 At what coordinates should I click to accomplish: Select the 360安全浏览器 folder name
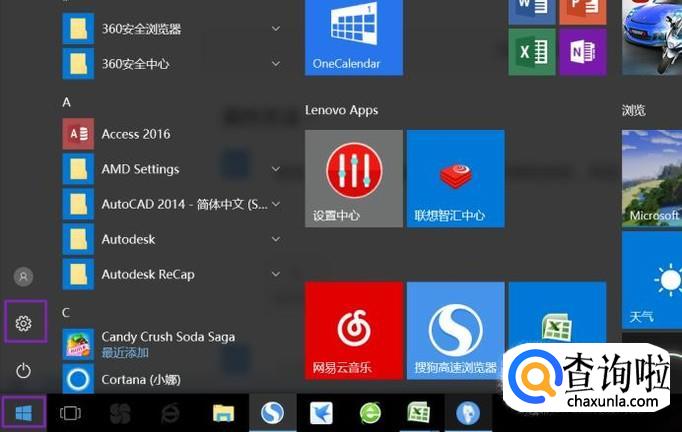[x=141, y=29]
